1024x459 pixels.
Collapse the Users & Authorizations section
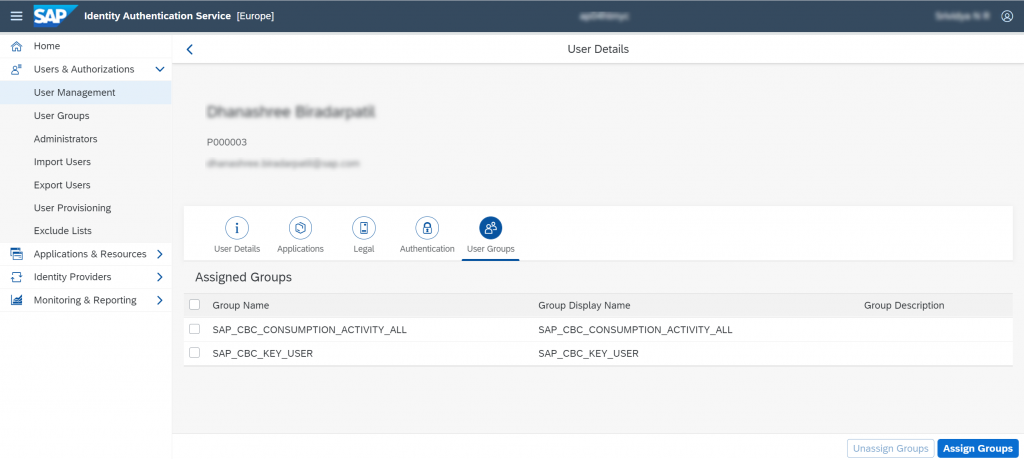pyautogui.click(x=159, y=69)
